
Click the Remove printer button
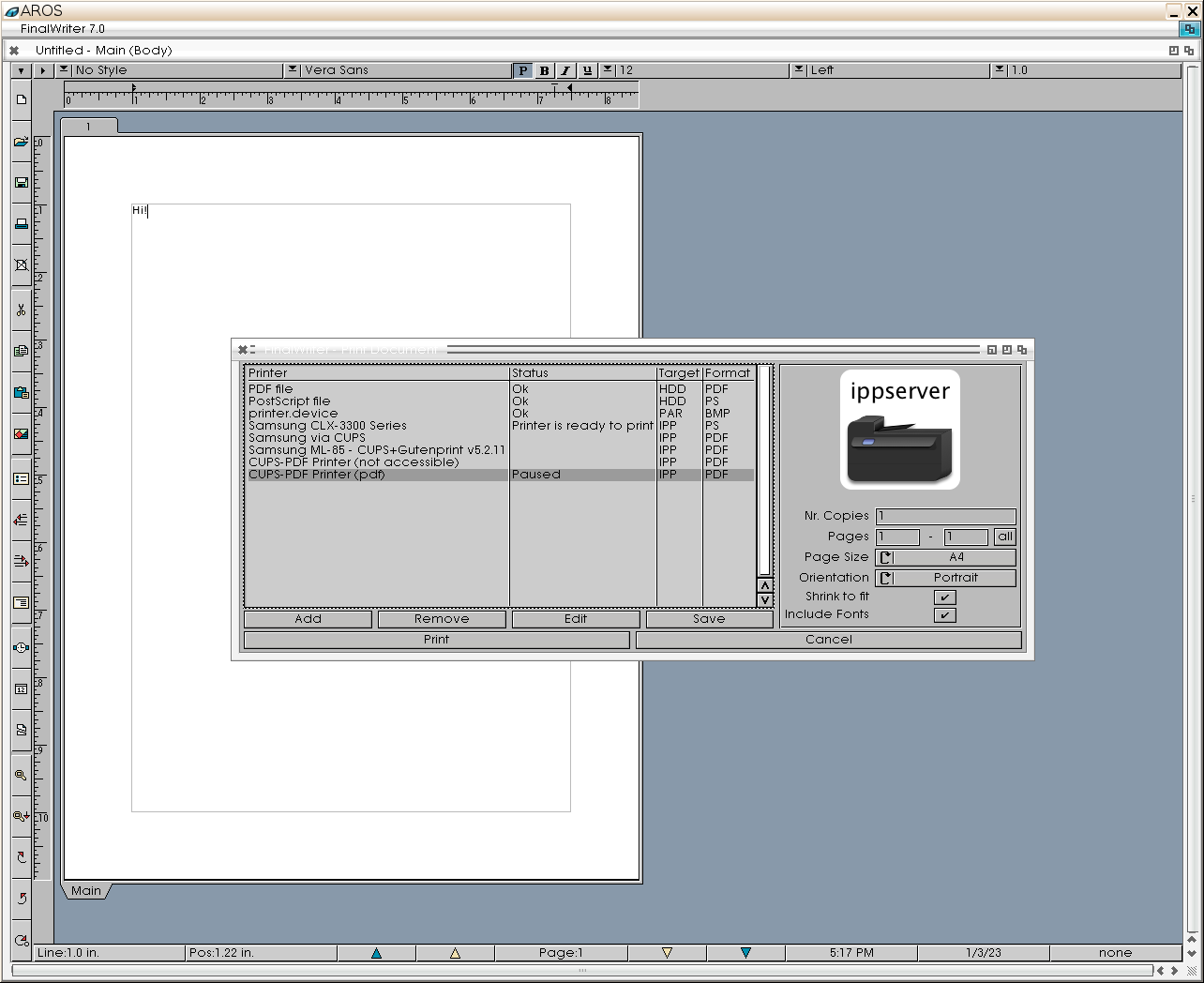(442, 619)
